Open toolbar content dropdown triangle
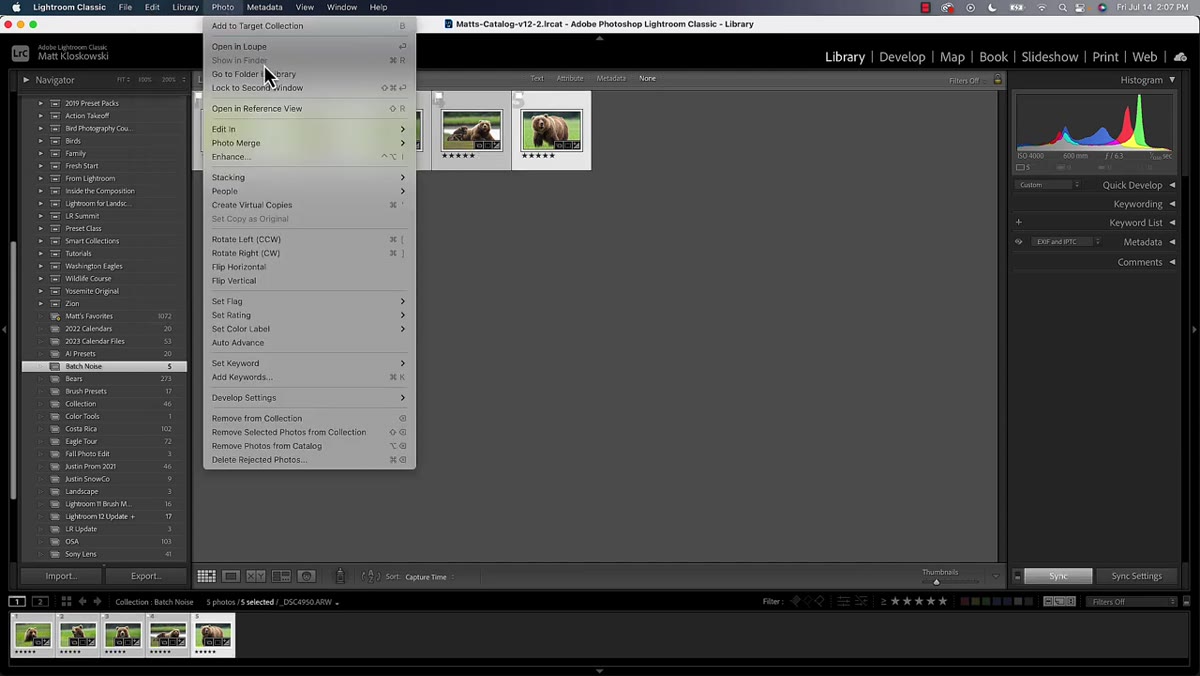This screenshot has height=676, width=1200. (996, 576)
